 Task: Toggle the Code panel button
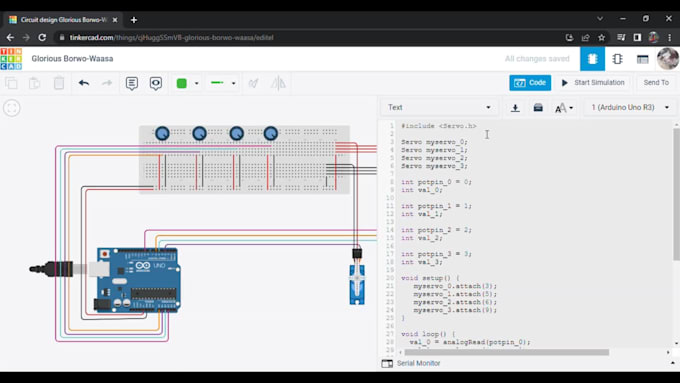pos(530,82)
